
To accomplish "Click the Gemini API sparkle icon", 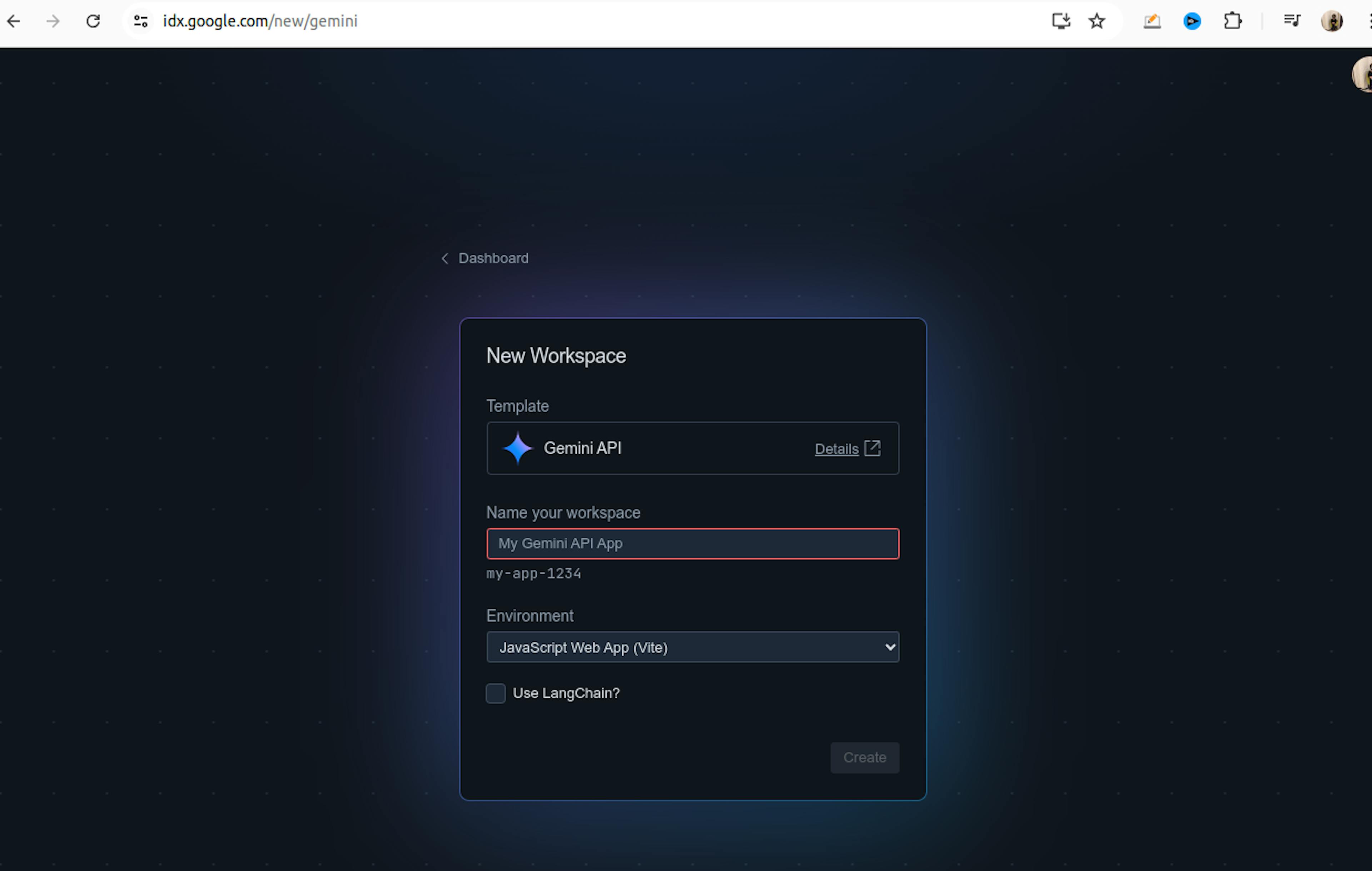I will pos(516,448).
